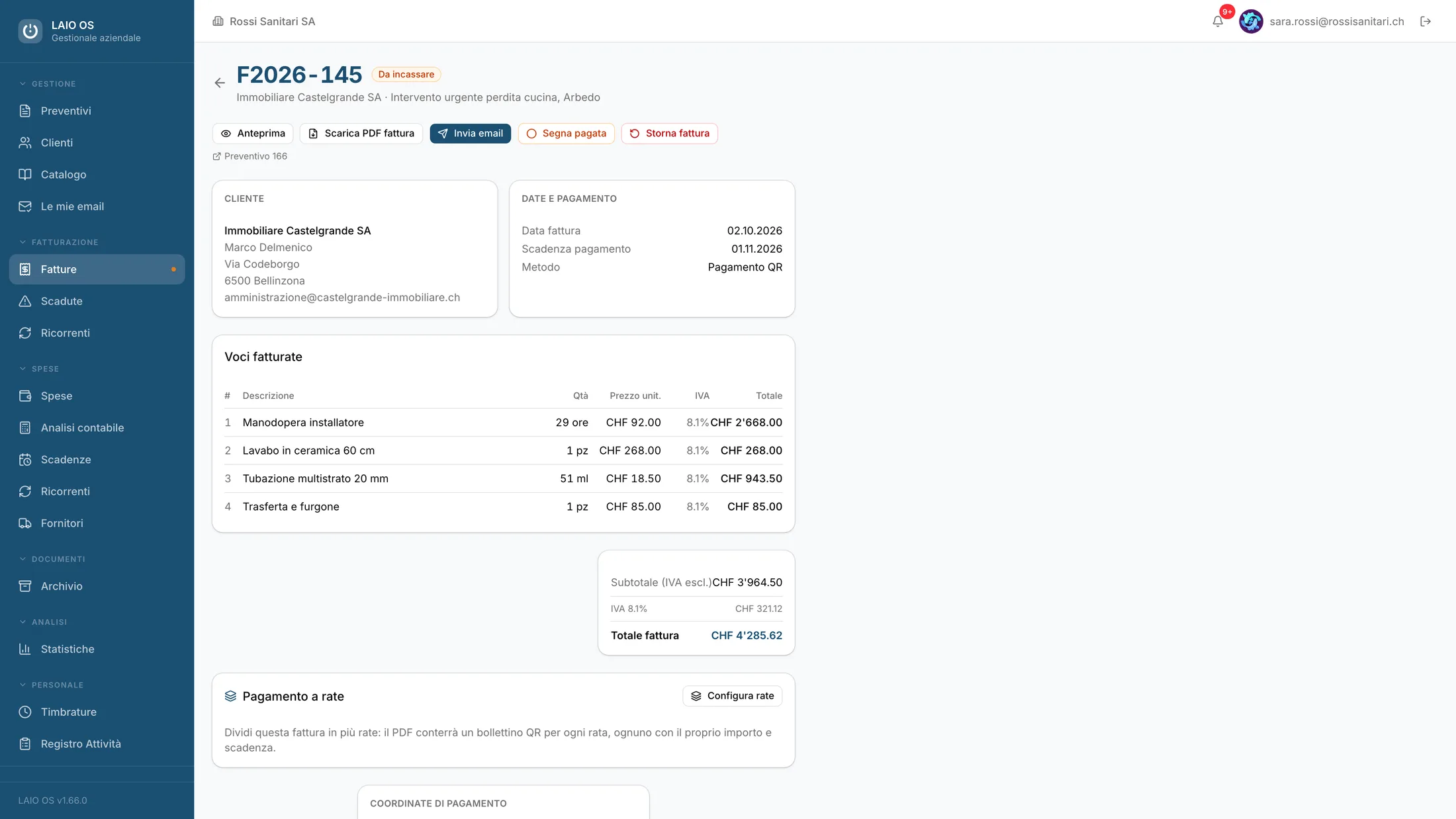Click the Configura rate button
The width and height of the screenshot is (1456, 819).
point(733,696)
